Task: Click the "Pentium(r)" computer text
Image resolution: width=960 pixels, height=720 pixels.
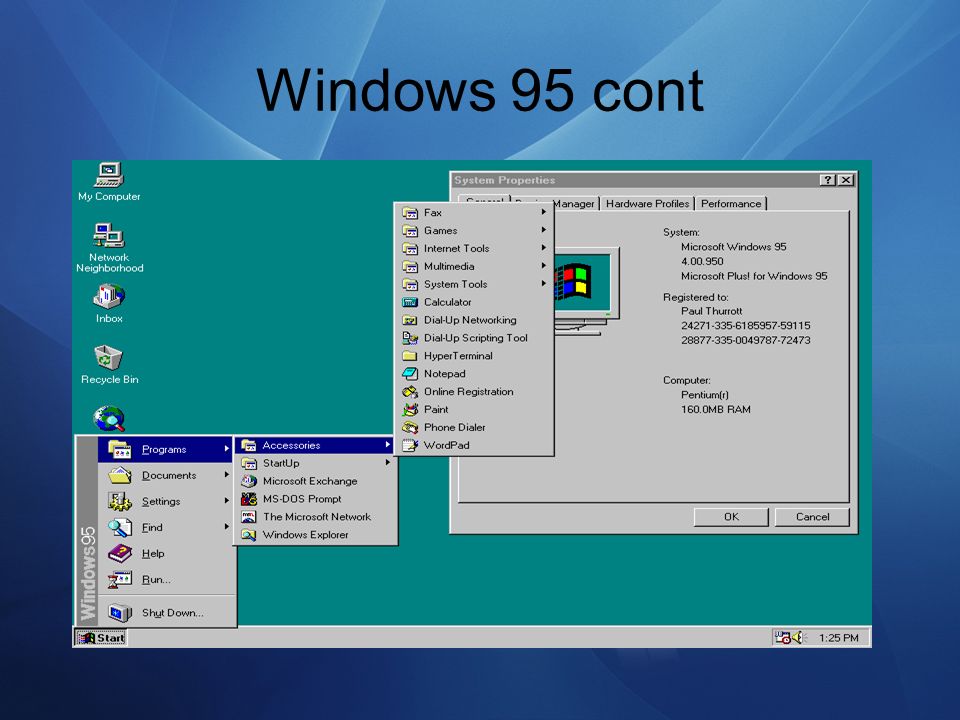Action: [x=705, y=395]
